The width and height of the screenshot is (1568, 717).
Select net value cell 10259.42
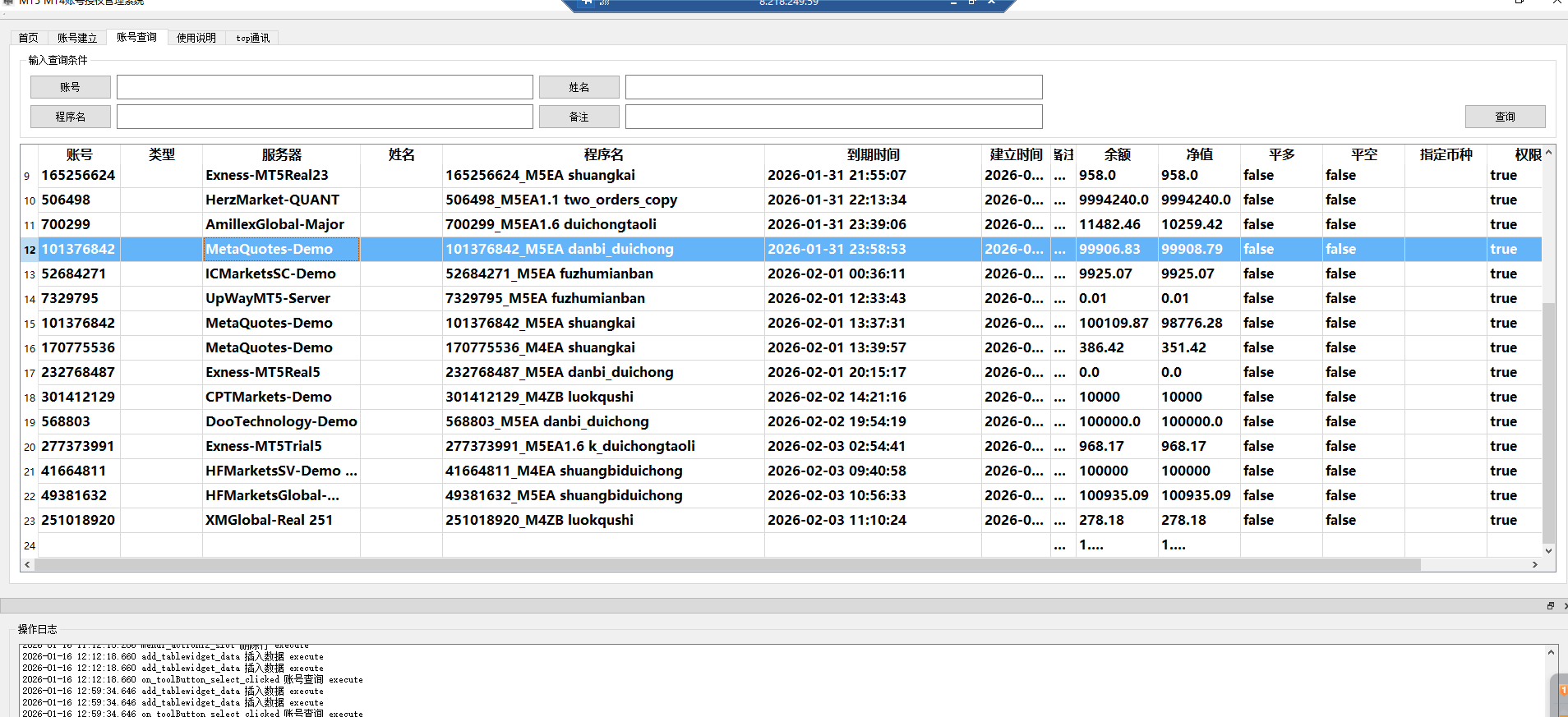point(1199,225)
